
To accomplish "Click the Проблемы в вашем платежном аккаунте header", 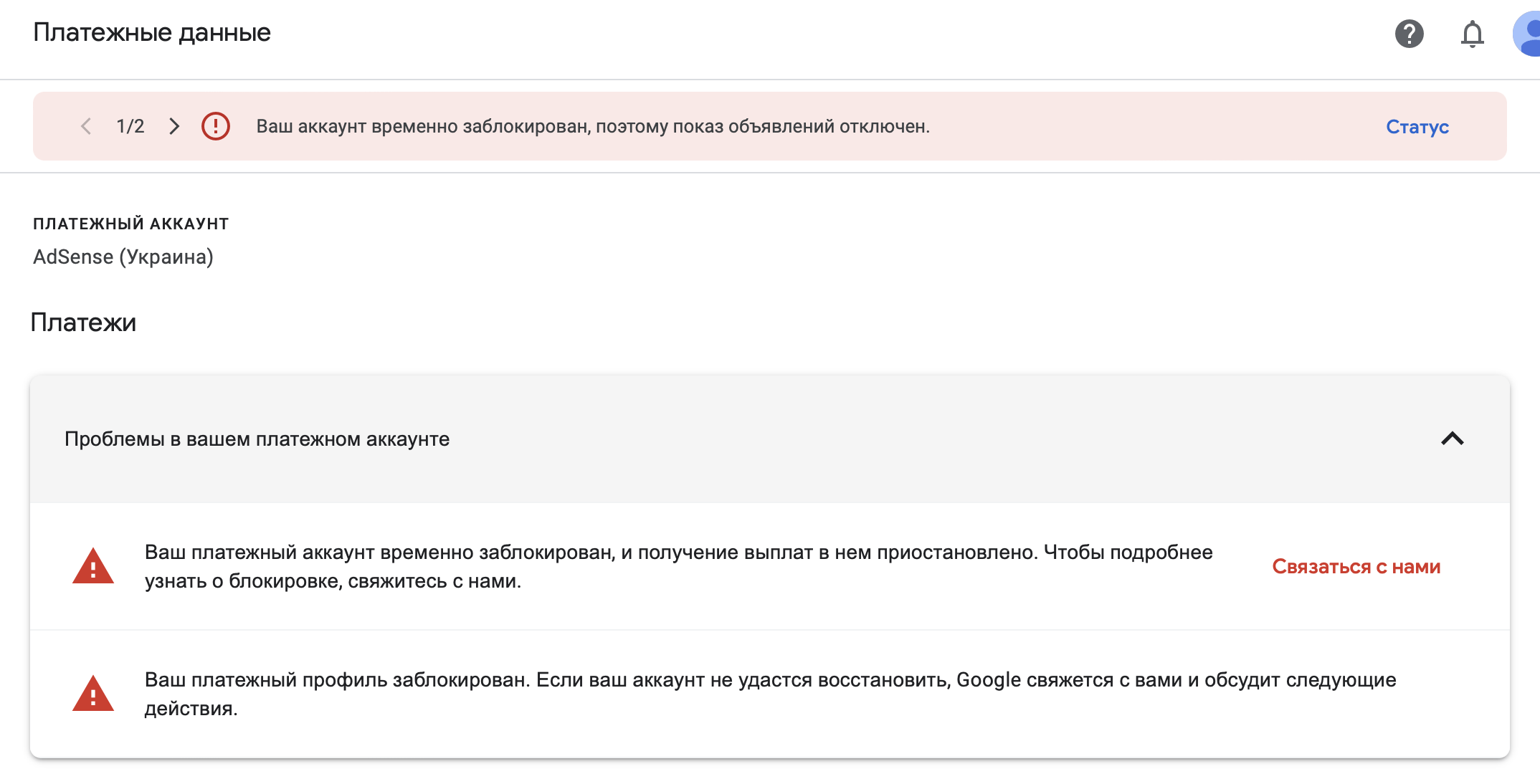I will [257, 439].
